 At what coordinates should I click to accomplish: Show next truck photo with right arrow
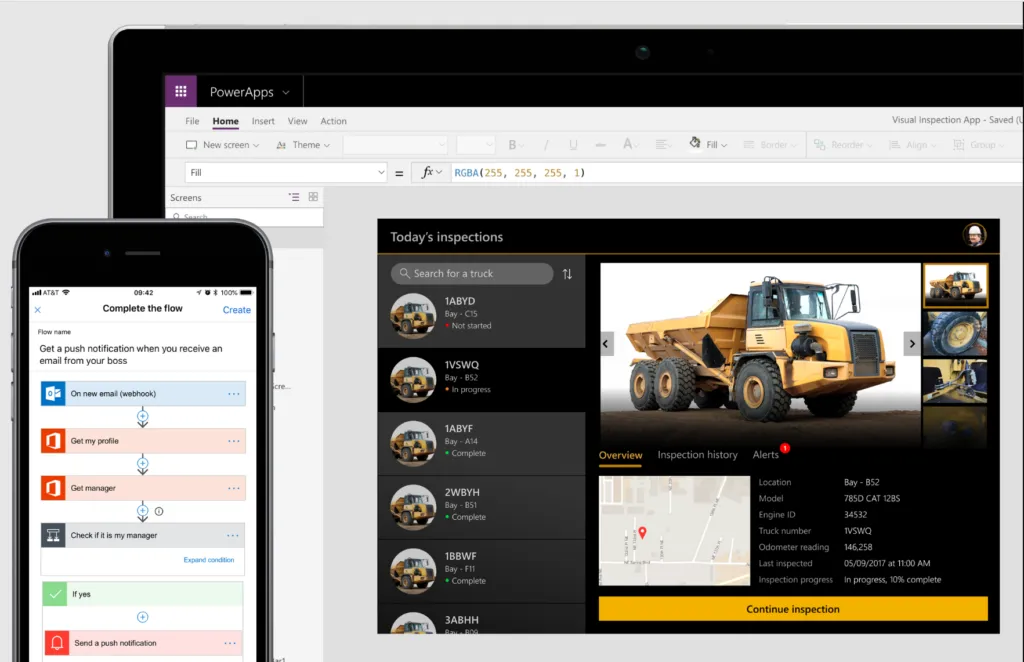pyautogui.click(x=912, y=343)
